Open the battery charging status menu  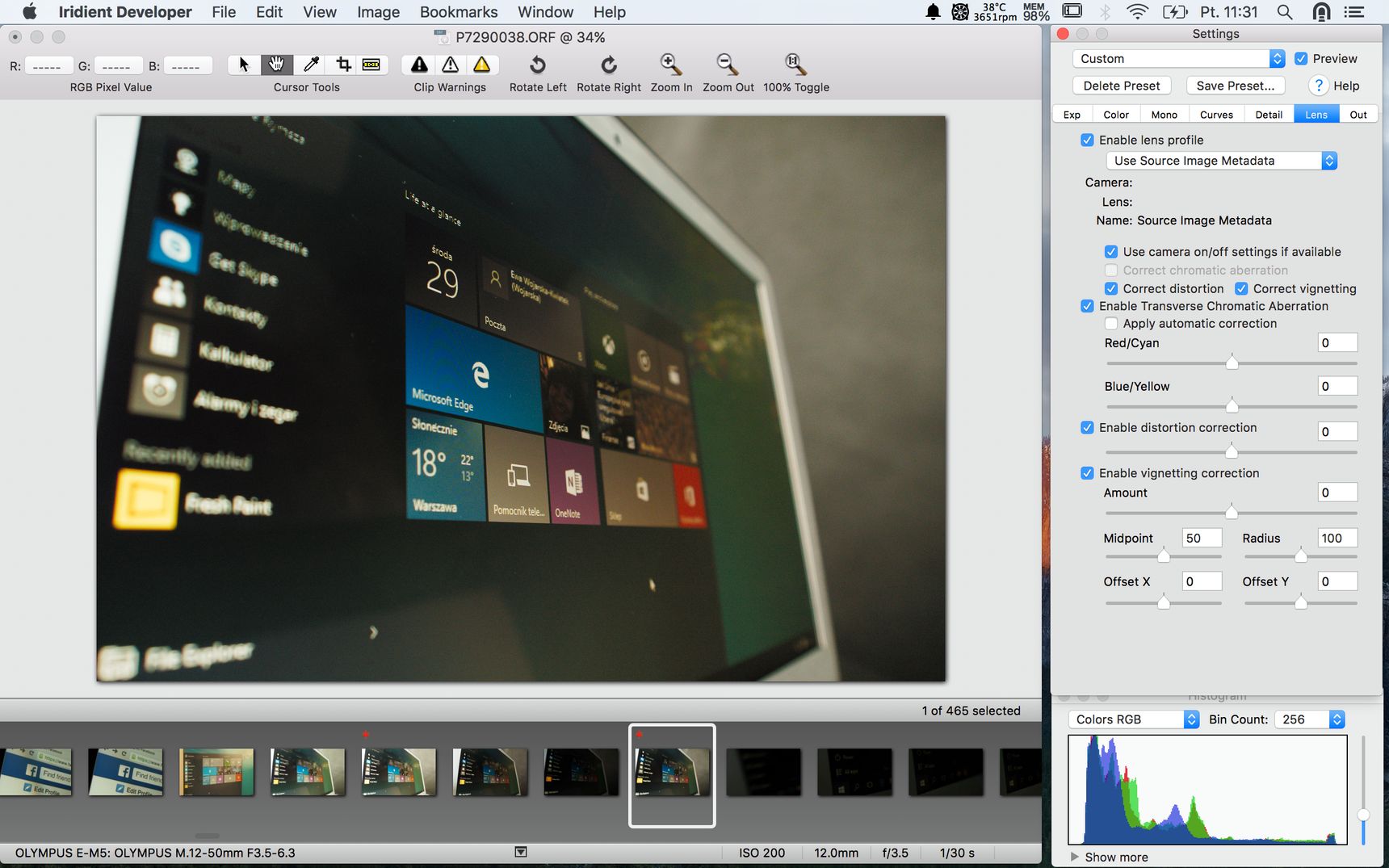click(x=1175, y=11)
